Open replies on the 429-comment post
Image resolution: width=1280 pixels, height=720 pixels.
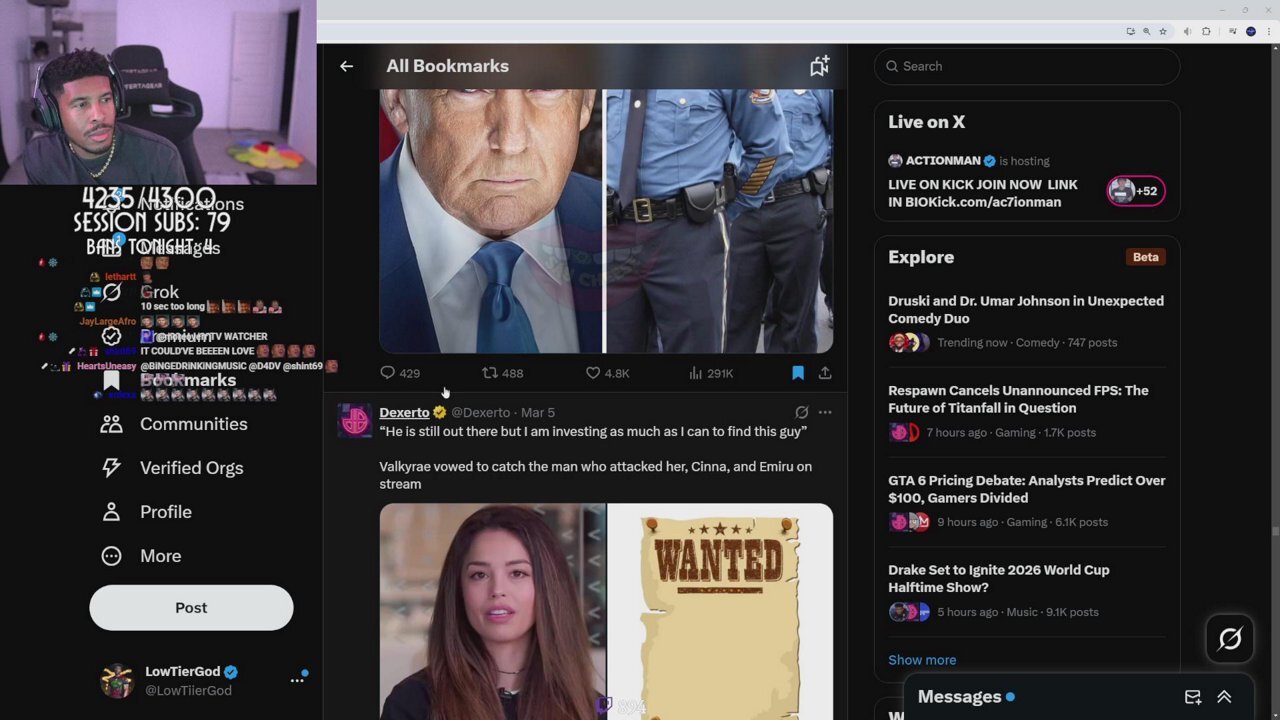399,373
